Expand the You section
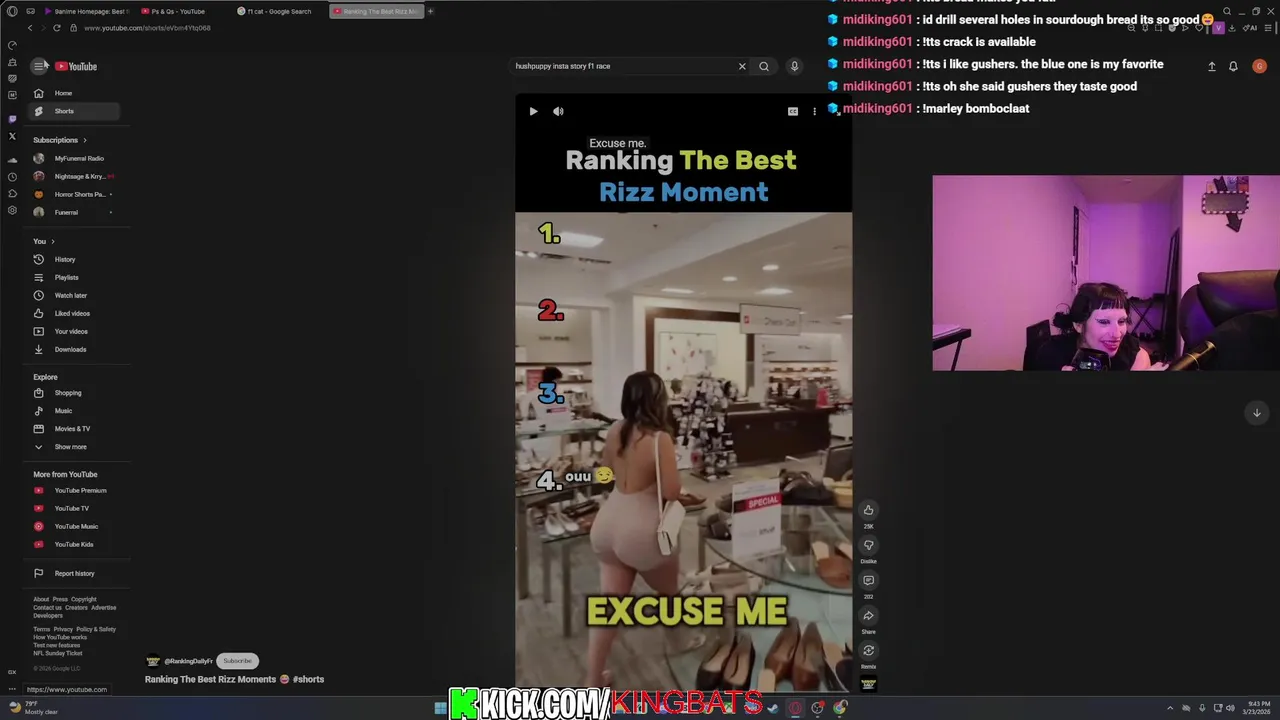The image size is (1280, 720). (44, 241)
